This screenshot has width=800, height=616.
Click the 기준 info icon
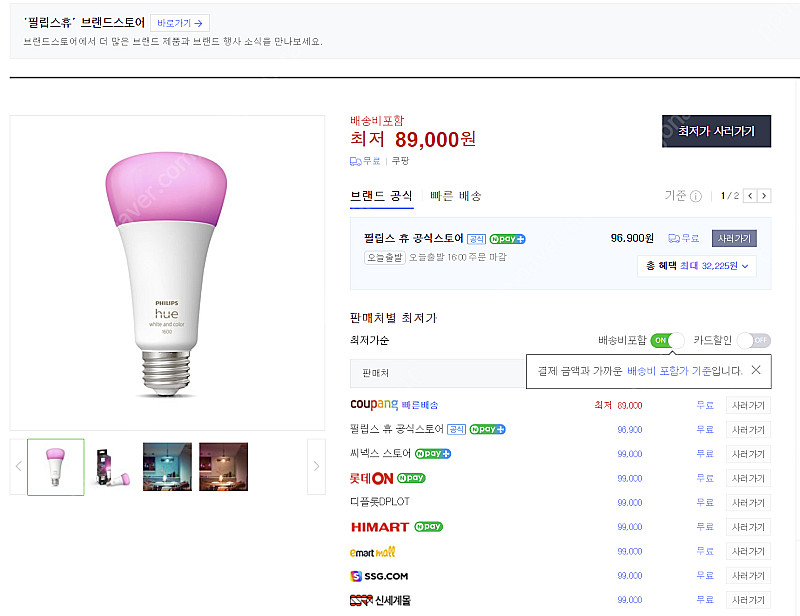point(696,196)
